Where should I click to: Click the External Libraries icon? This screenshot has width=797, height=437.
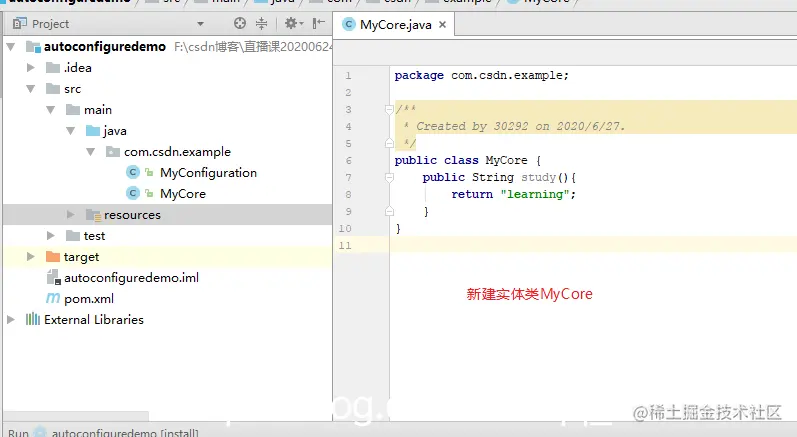pyautogui.click(x=33, y=319)
